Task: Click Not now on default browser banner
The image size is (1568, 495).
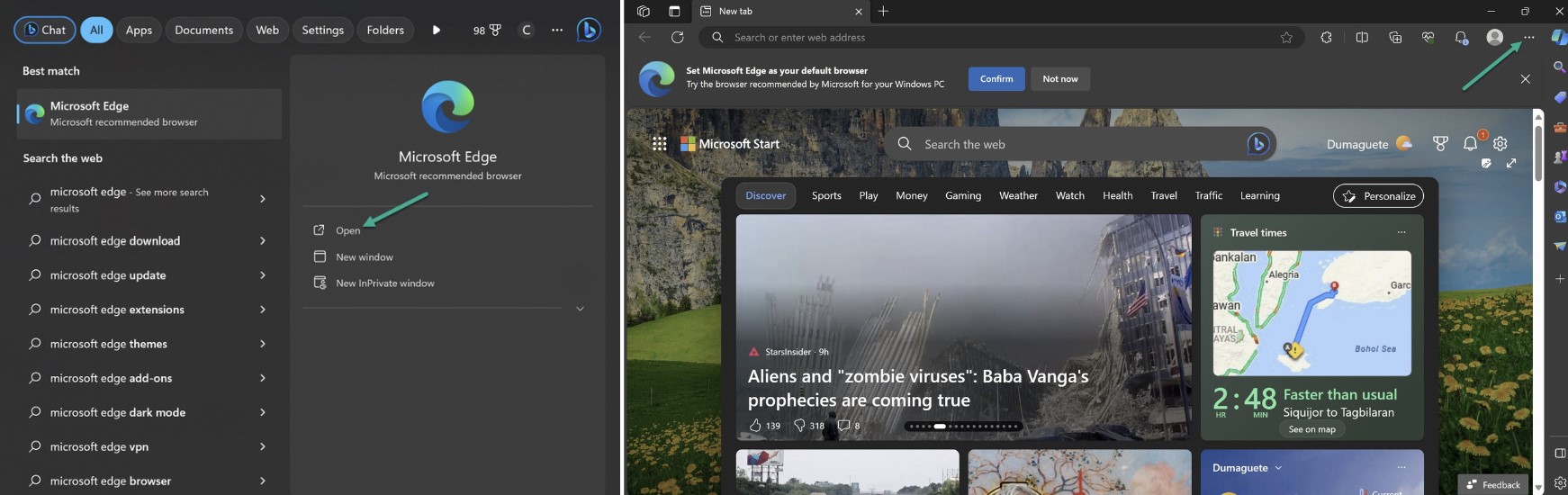Action: coord(1060,79)
